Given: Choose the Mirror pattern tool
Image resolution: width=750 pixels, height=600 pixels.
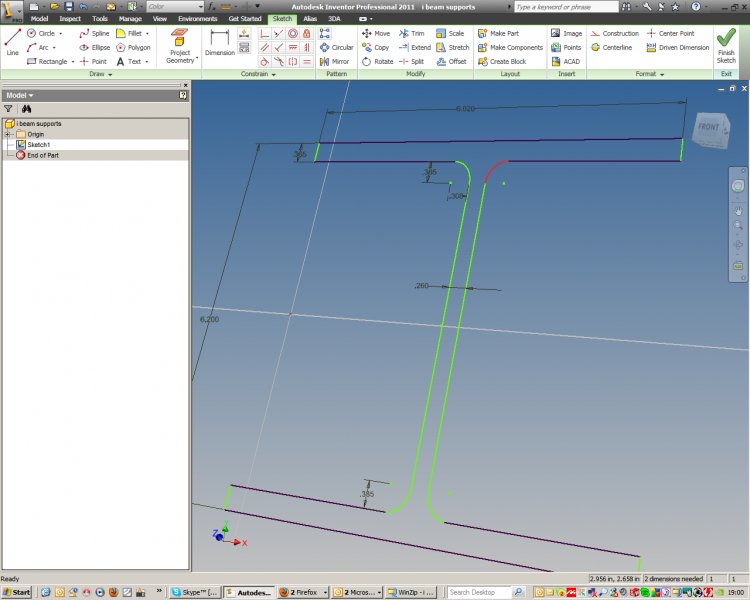Looking at the screenshot, I should pyautogui.click(x=334, y=61).
